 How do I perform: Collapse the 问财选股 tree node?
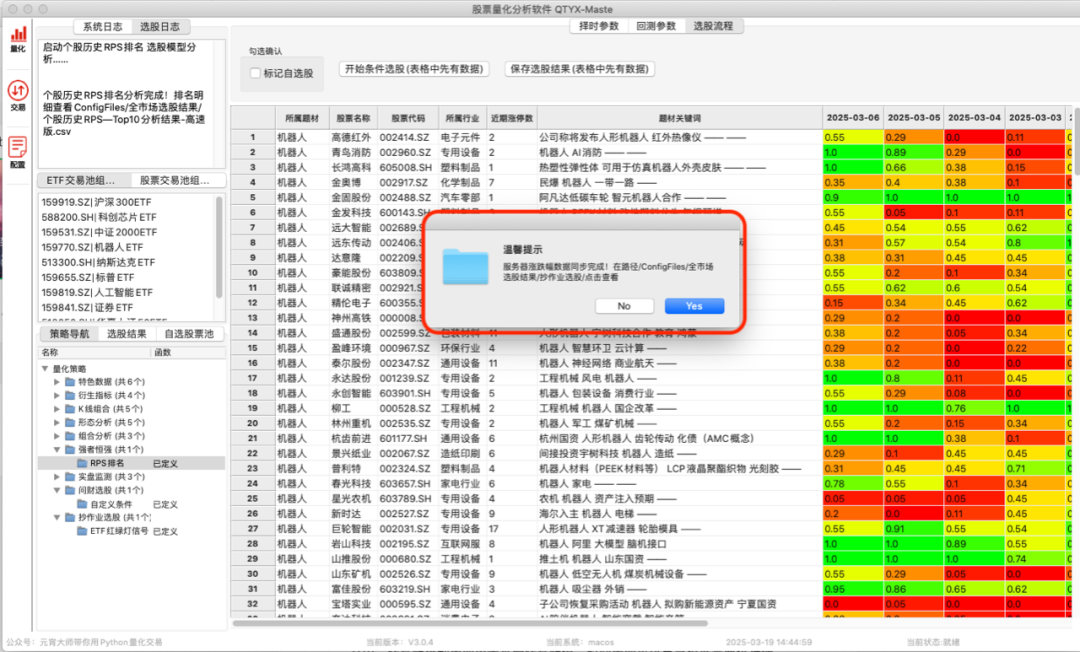click(x=57, y=490)
